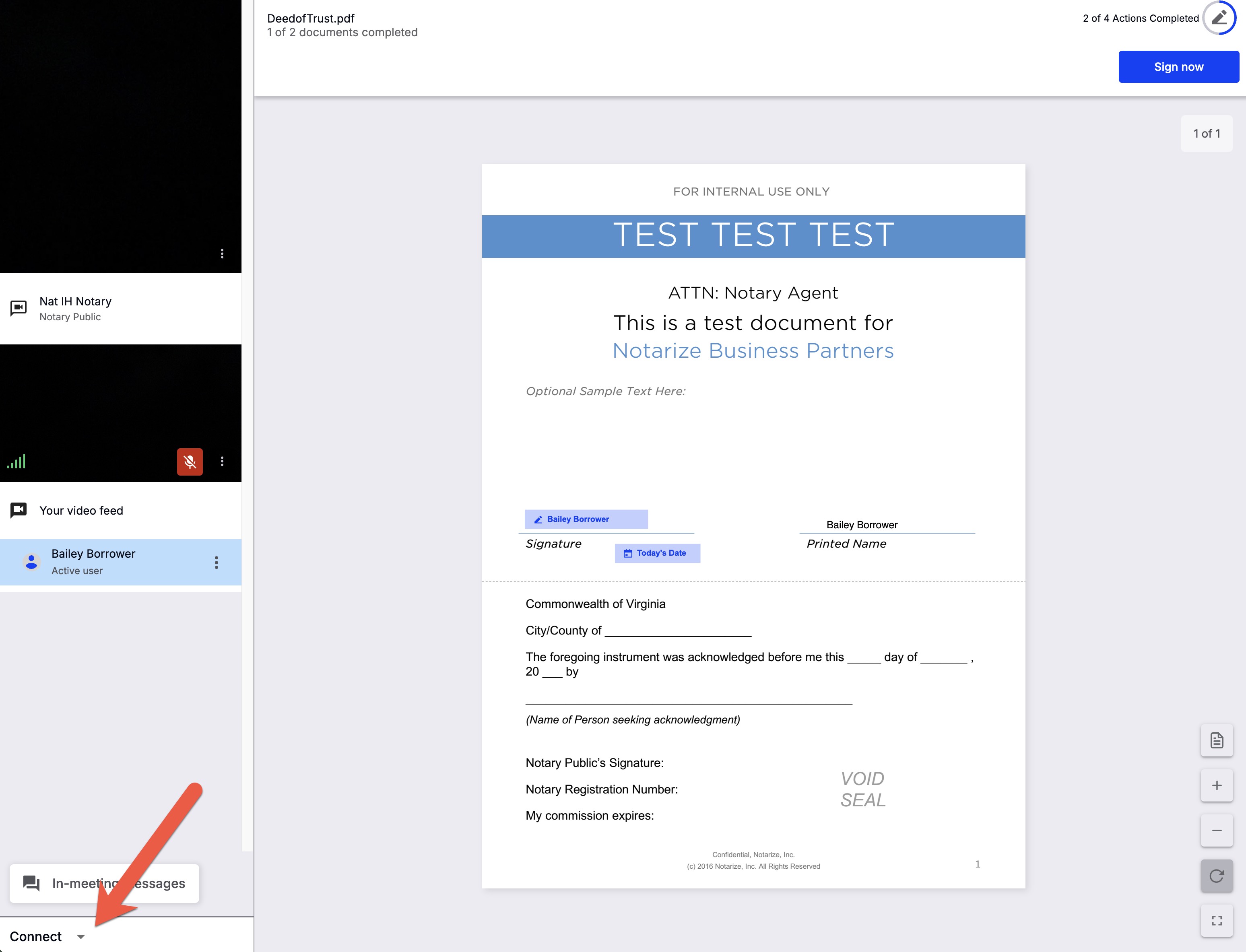Screen dimensions: 1246x952
Task: Click the video icon beside Nat IH Notary
Action: click(x=19, y=308)
